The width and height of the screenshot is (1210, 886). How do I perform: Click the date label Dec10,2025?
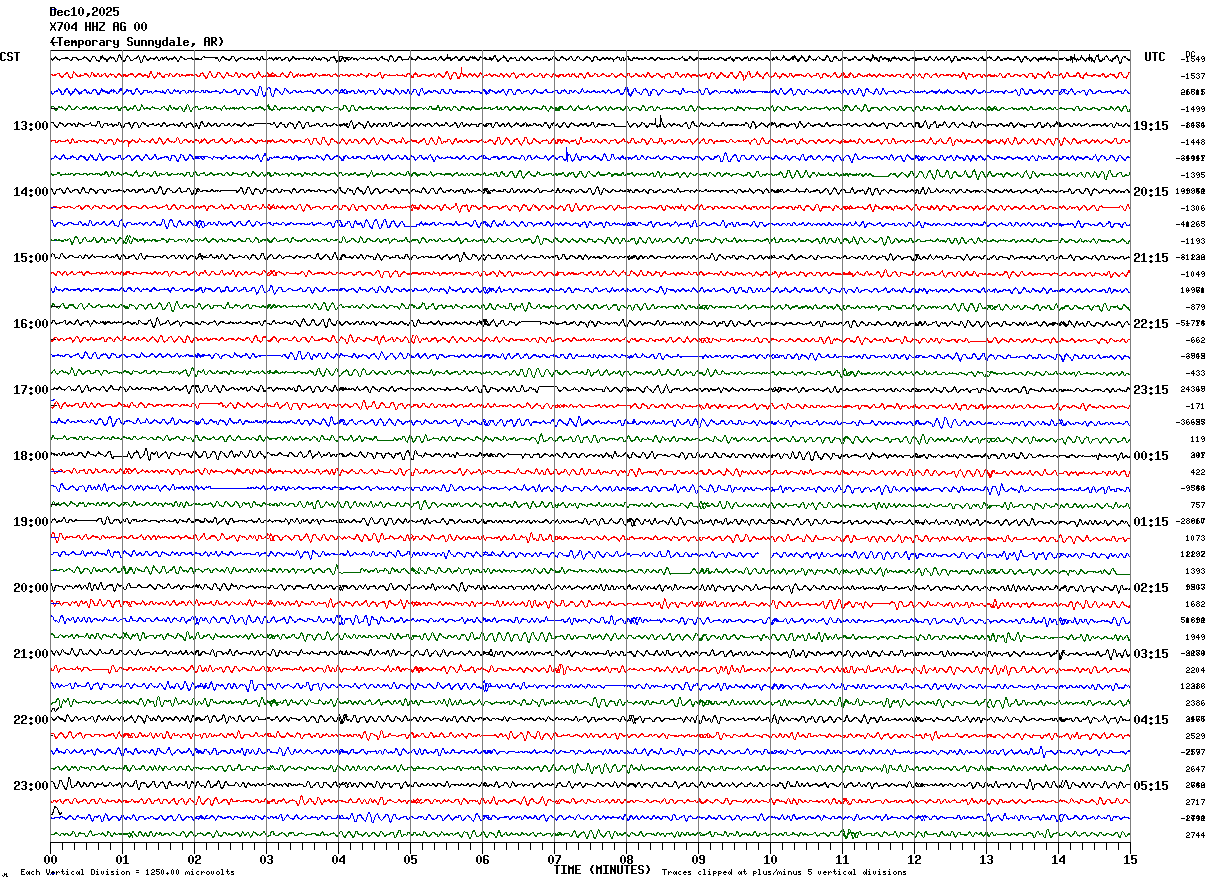click(x=84, y=12)
